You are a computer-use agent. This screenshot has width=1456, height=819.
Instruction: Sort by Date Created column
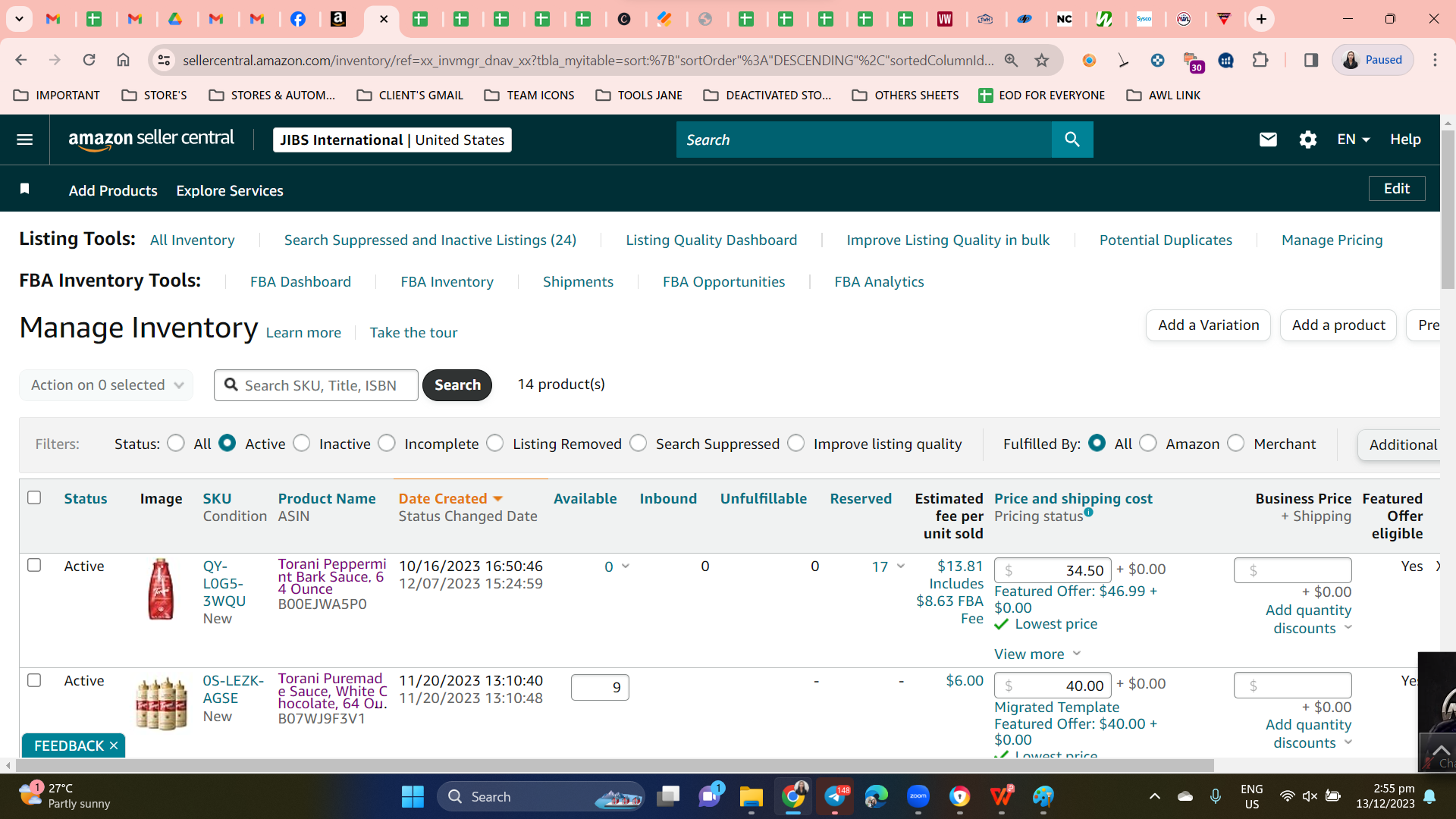[450, 498]
